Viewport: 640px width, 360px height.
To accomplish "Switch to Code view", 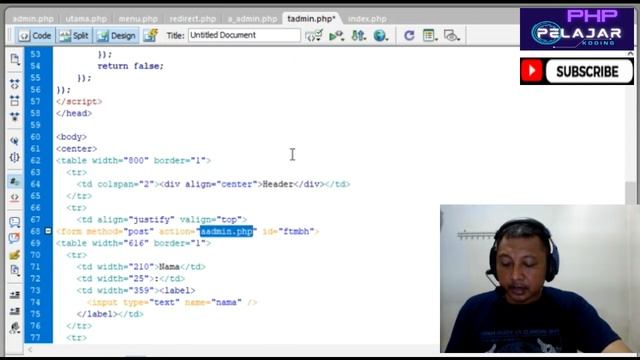I will pos(35,36).
